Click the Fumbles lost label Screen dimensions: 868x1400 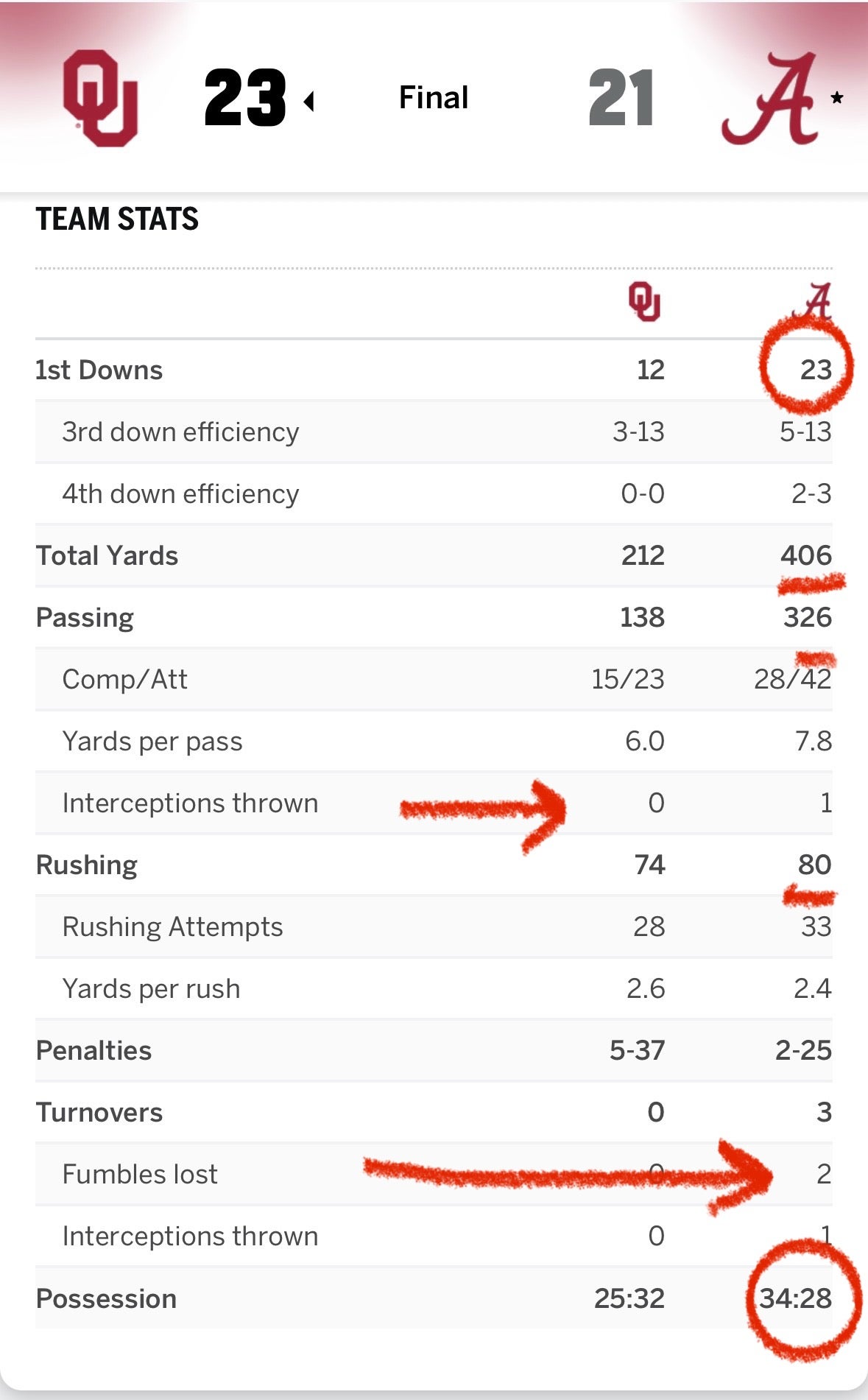[x=140, y=1174]
